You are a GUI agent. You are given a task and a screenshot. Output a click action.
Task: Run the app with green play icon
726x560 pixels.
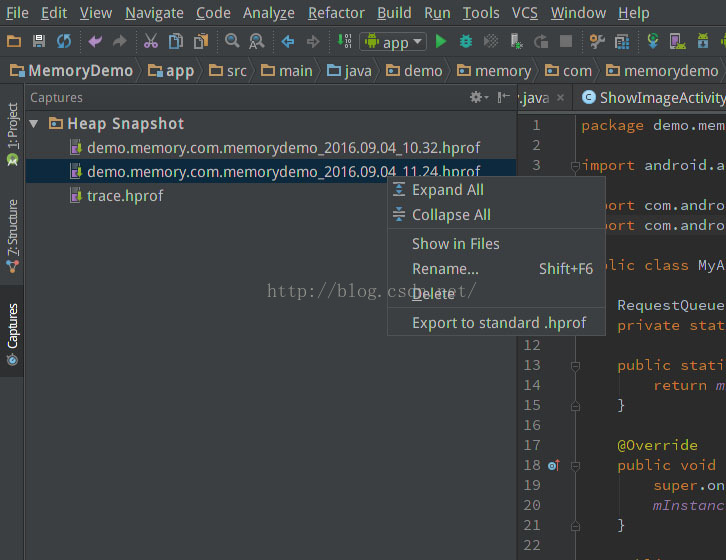click(x=441, y=42)
